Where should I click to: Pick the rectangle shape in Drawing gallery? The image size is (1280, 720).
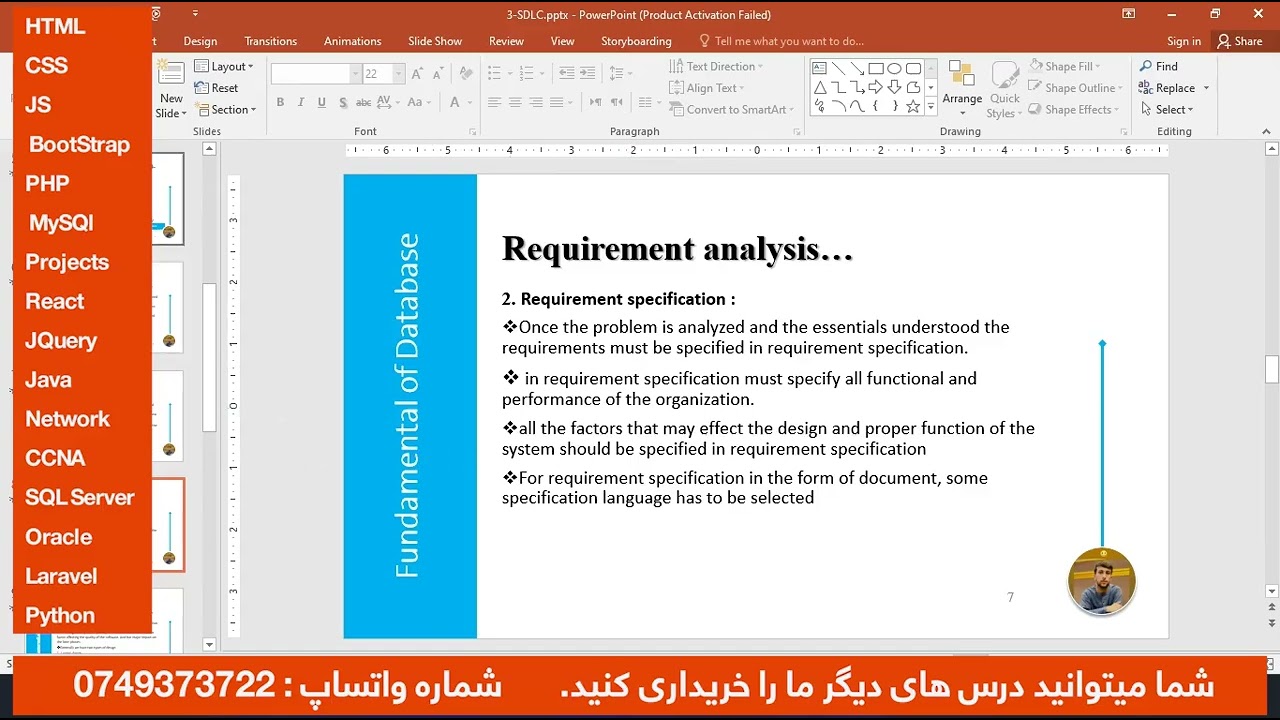pos(876,68)
